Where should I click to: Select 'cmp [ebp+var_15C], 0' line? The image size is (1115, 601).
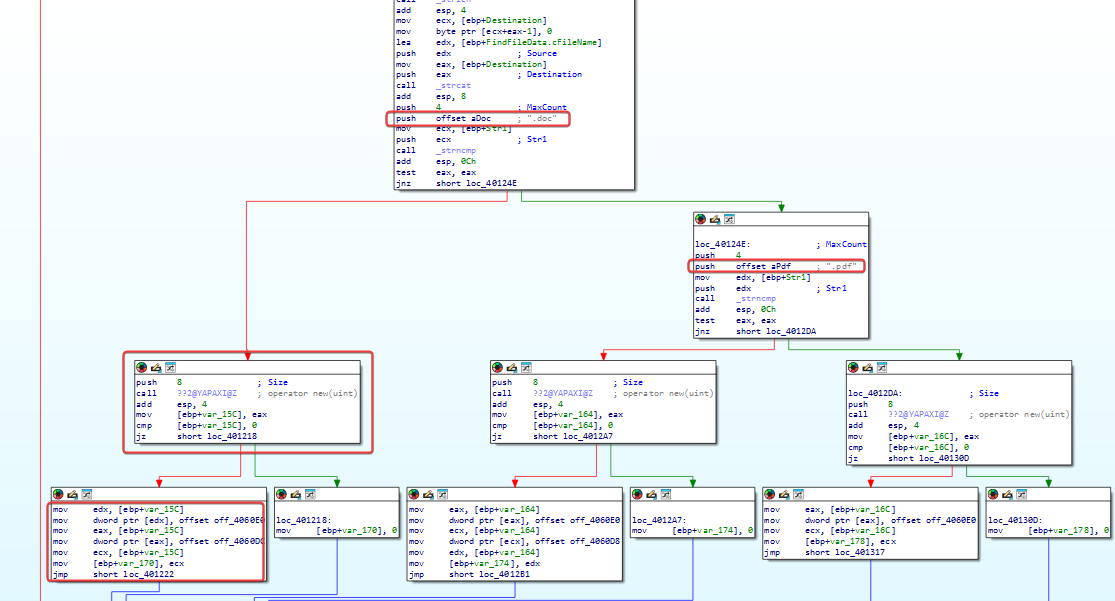click(195, 425)
